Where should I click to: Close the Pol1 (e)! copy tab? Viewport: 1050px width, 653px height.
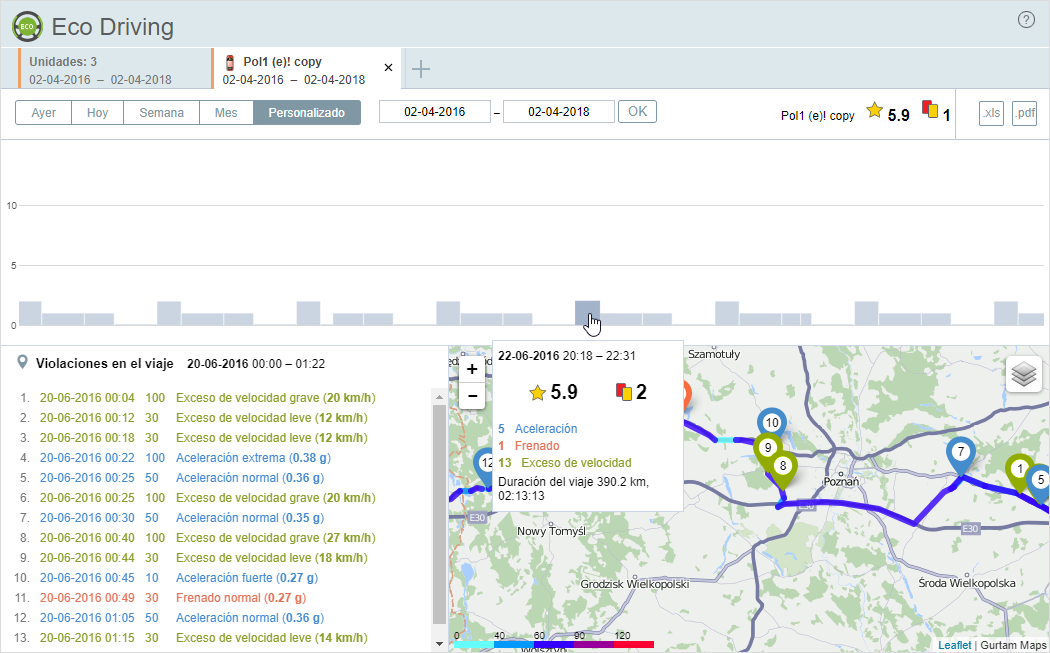point(389,68)
